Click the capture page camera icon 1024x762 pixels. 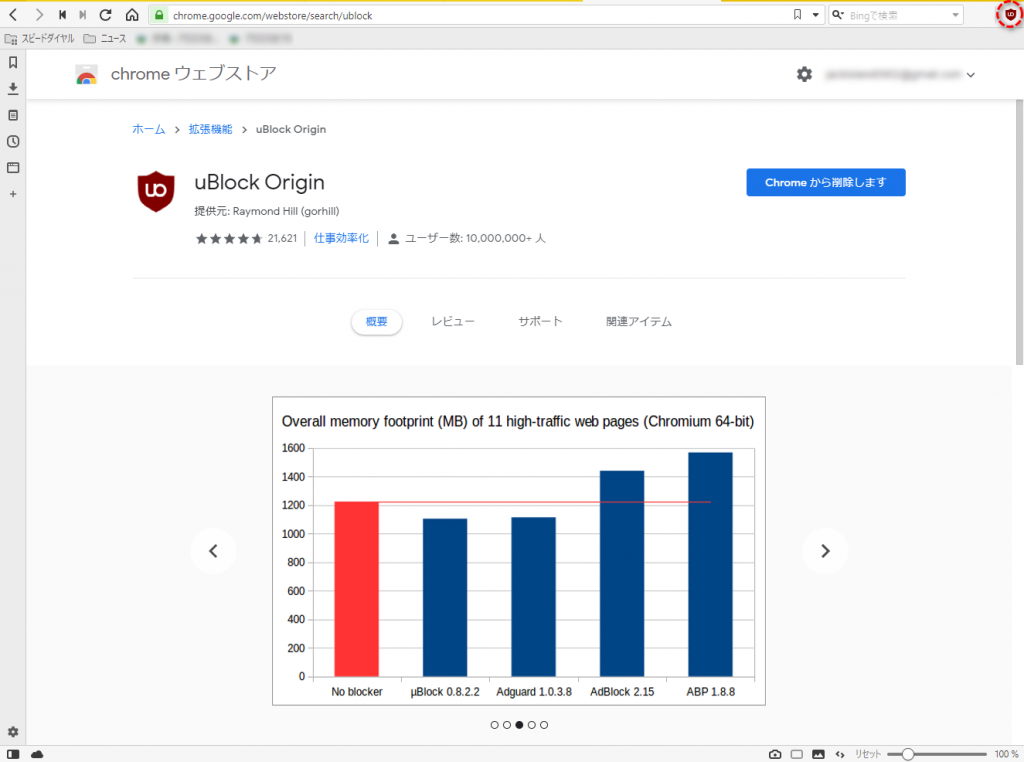point(775,753)
